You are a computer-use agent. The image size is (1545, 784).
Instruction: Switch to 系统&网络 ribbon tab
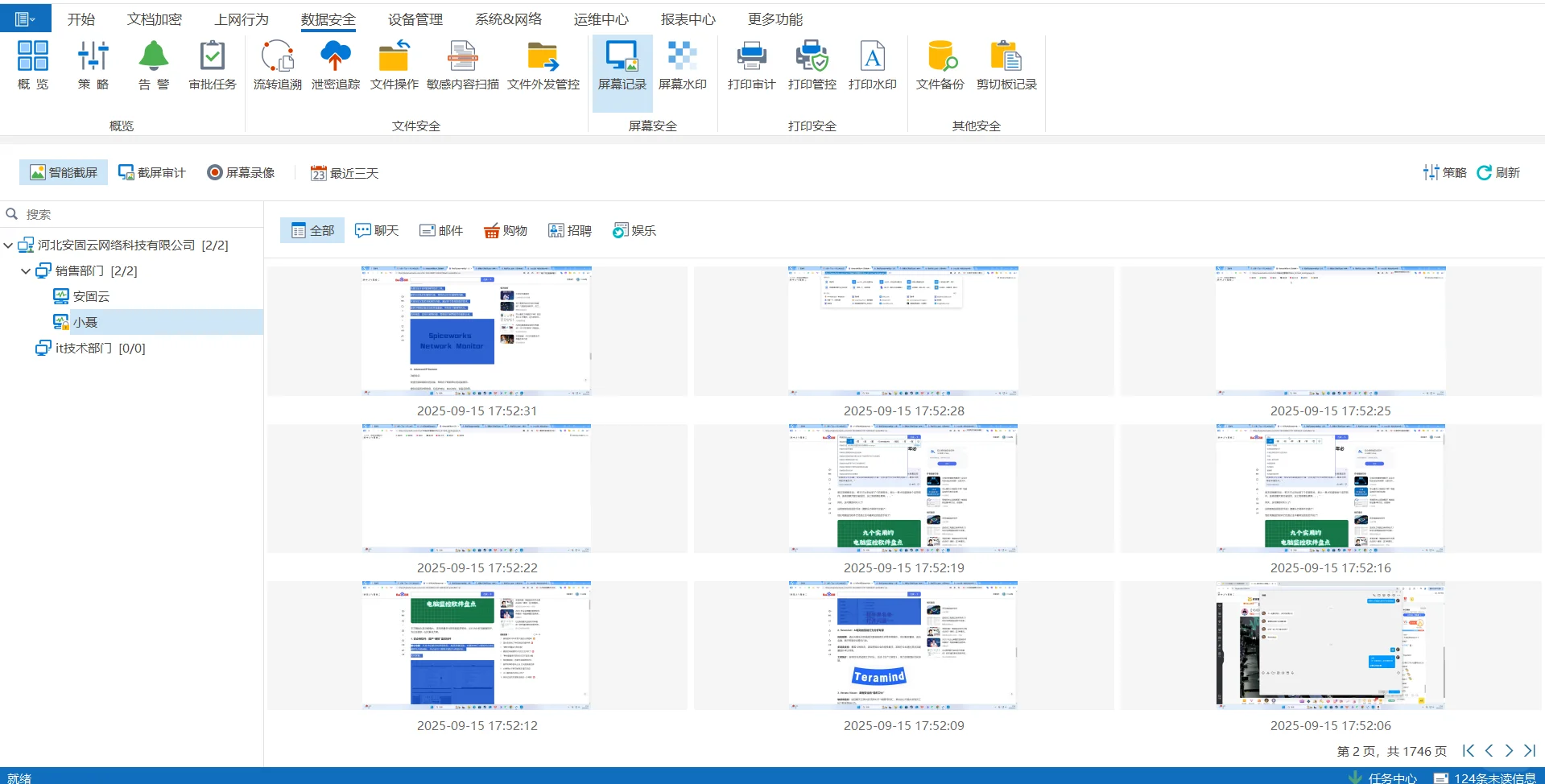point(508,19)
